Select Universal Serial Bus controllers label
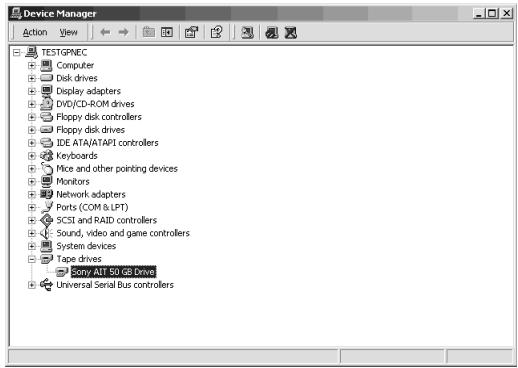This screenshot has width=518, height=368. (x=115, y=285)
